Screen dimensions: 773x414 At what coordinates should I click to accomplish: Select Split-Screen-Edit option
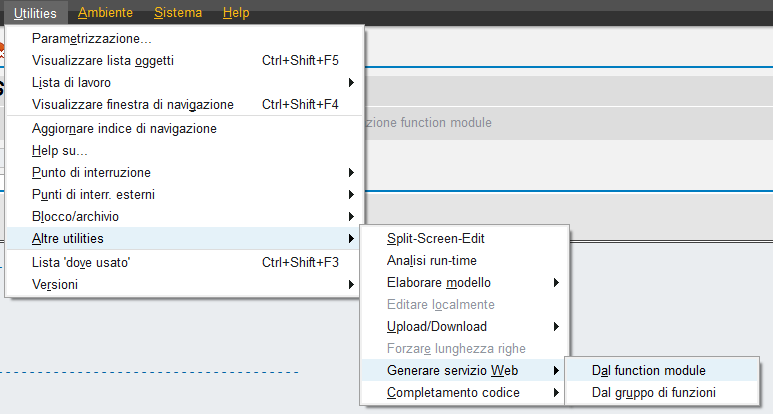tap(465, 239)
